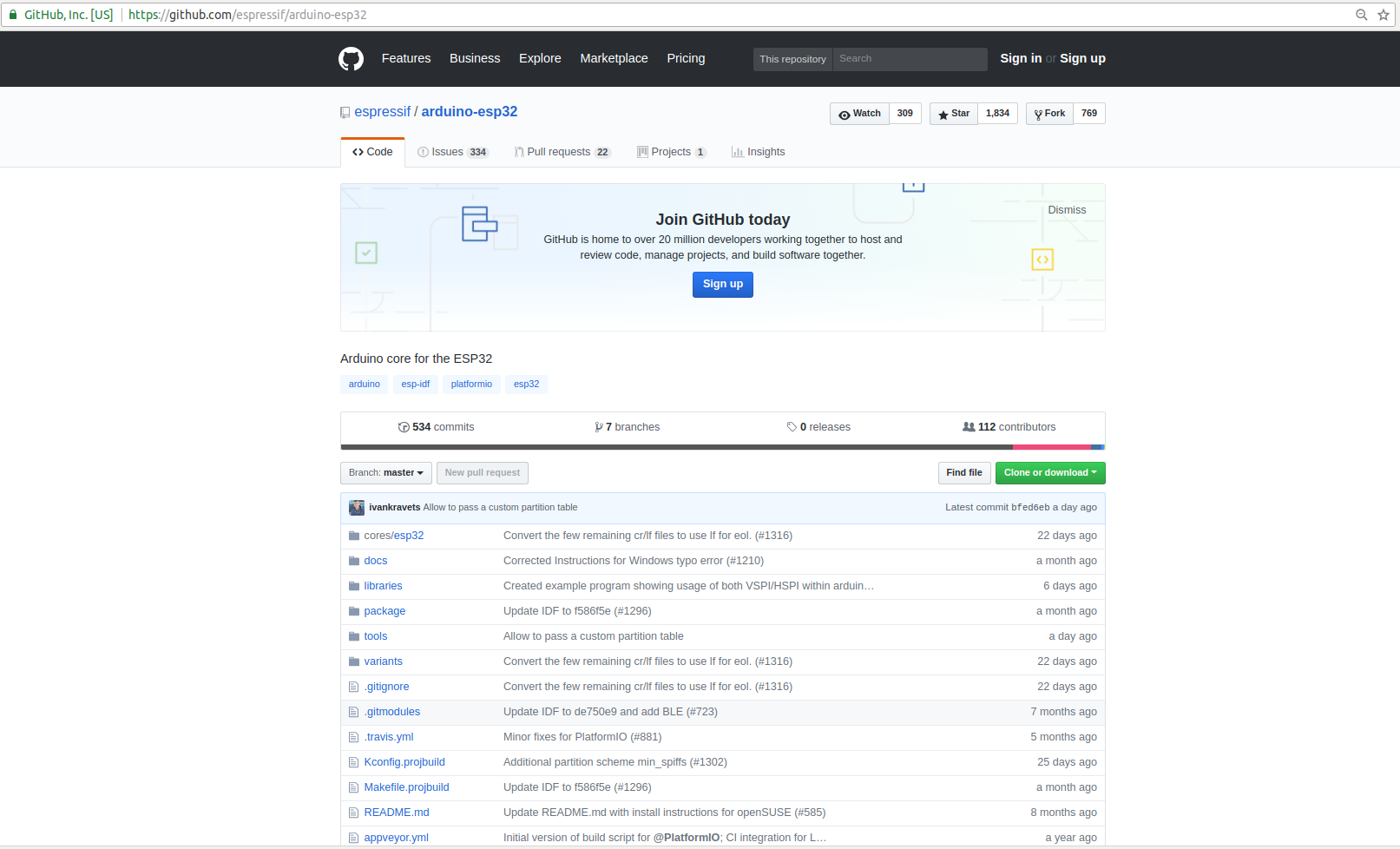
Task: Open the 0 releases link
Action: (818, 427)
